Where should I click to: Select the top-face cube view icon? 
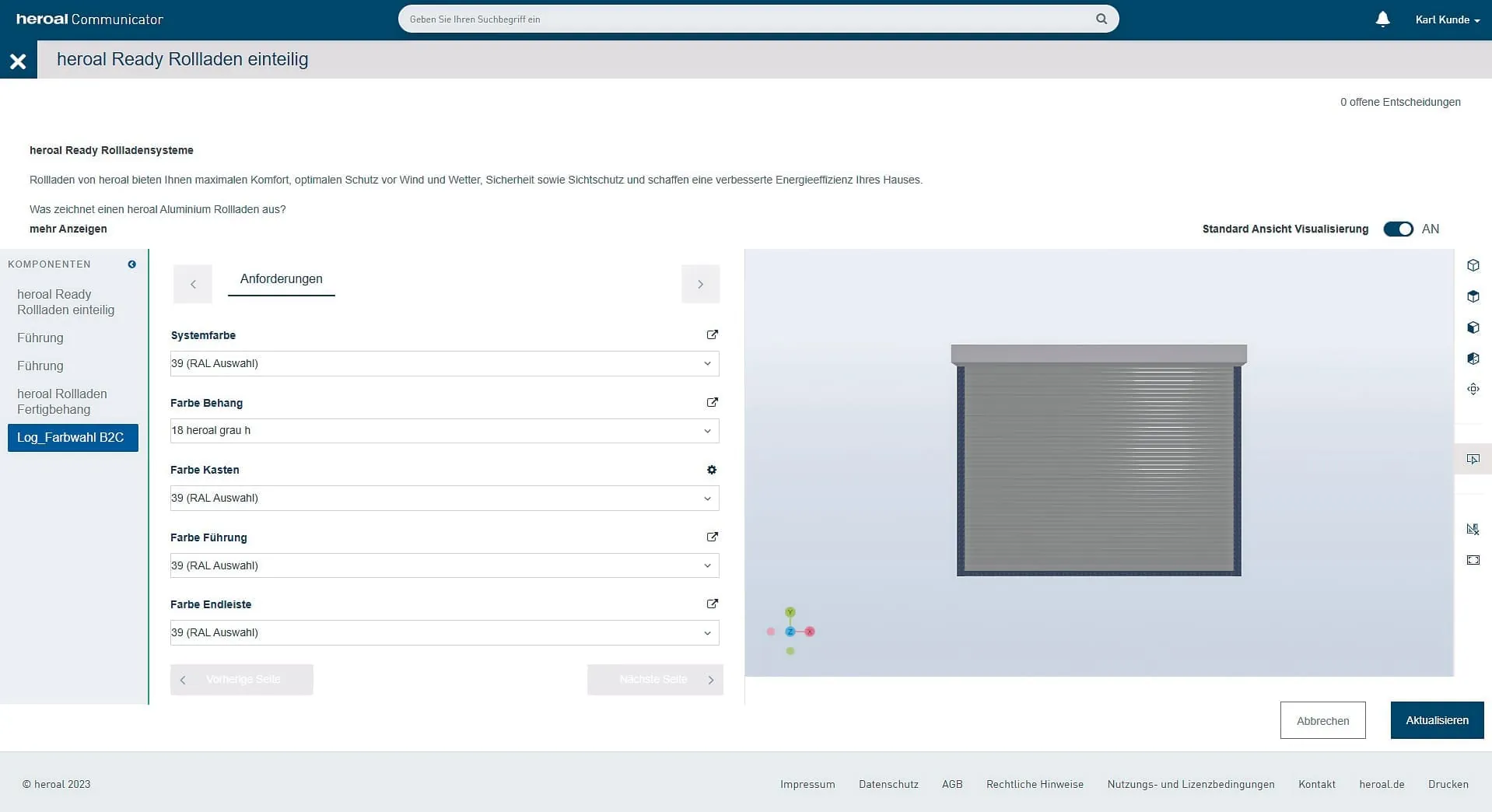pos(1473,296)
